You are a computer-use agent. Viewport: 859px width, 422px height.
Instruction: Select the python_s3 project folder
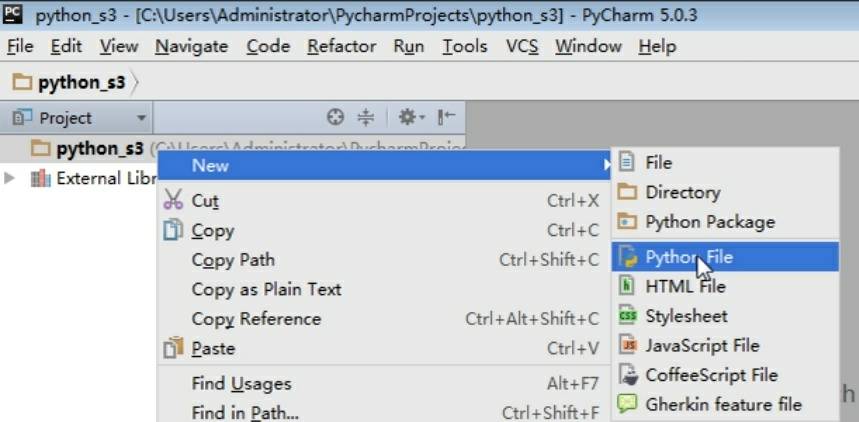pos(99,148)
